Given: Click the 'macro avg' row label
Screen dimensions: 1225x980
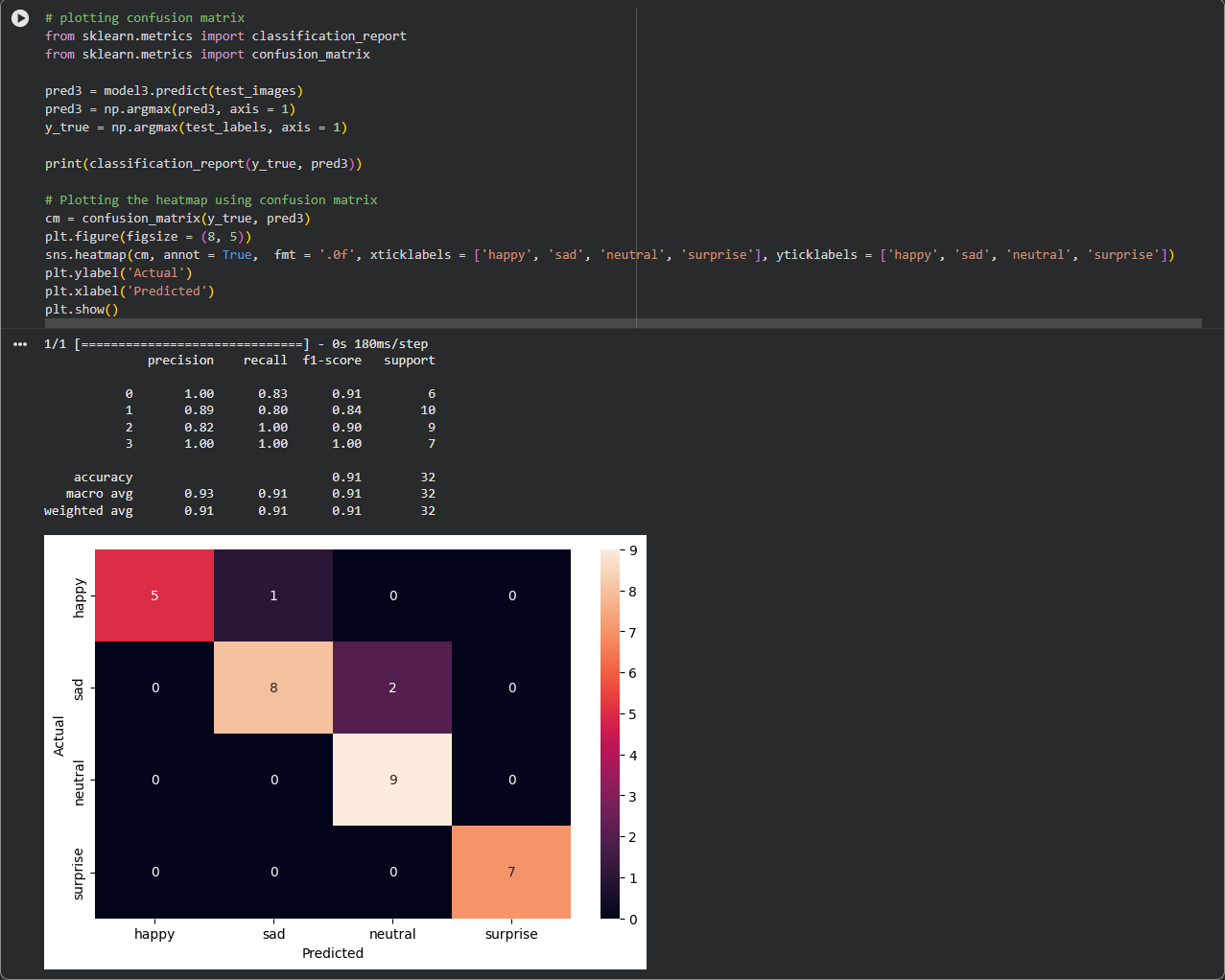Looking at the screenshot, I should [x=100, y=494].
